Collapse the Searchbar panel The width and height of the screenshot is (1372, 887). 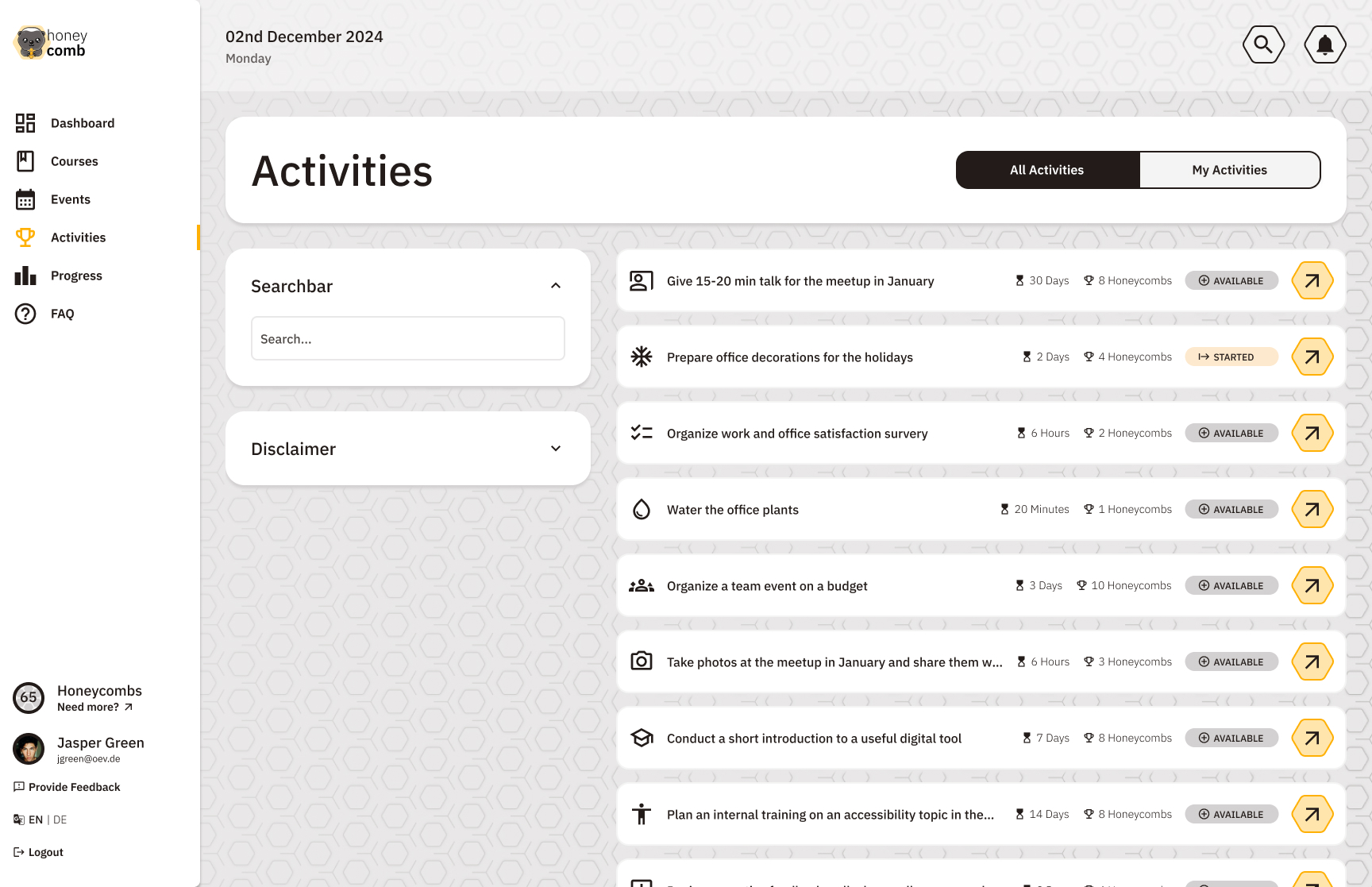(556, 286)
